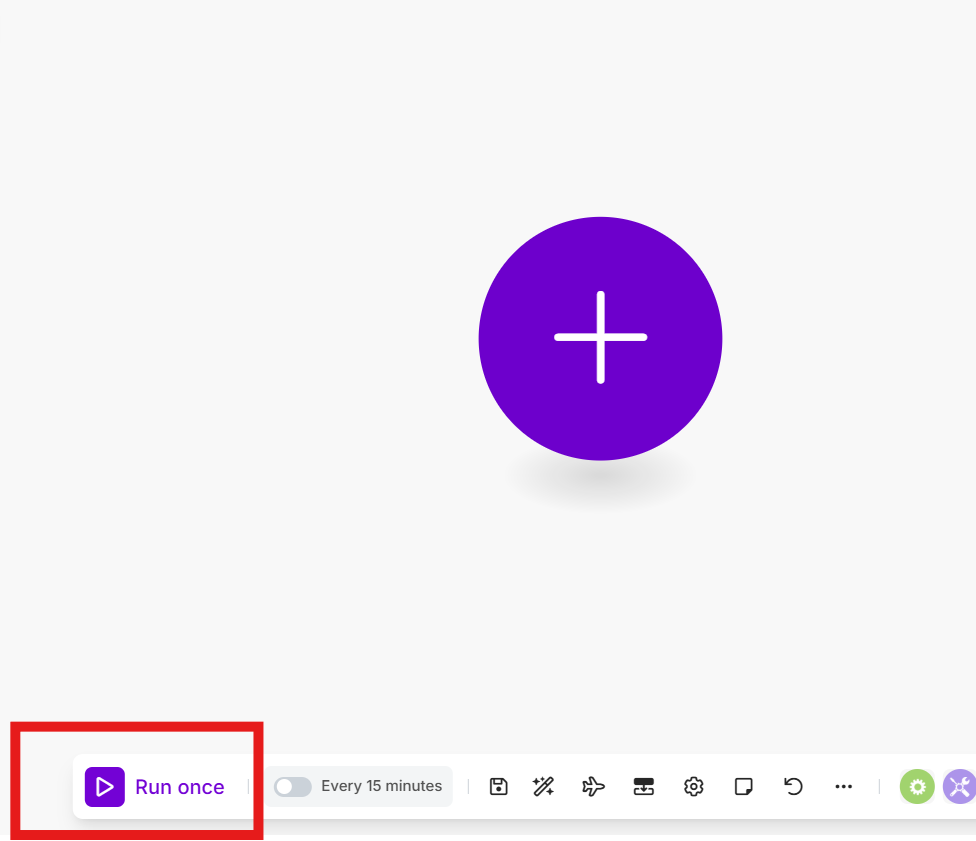This screenshot has width=976, height=841.
Task: Open scenario settings gear icon
Action: (694, 787)
